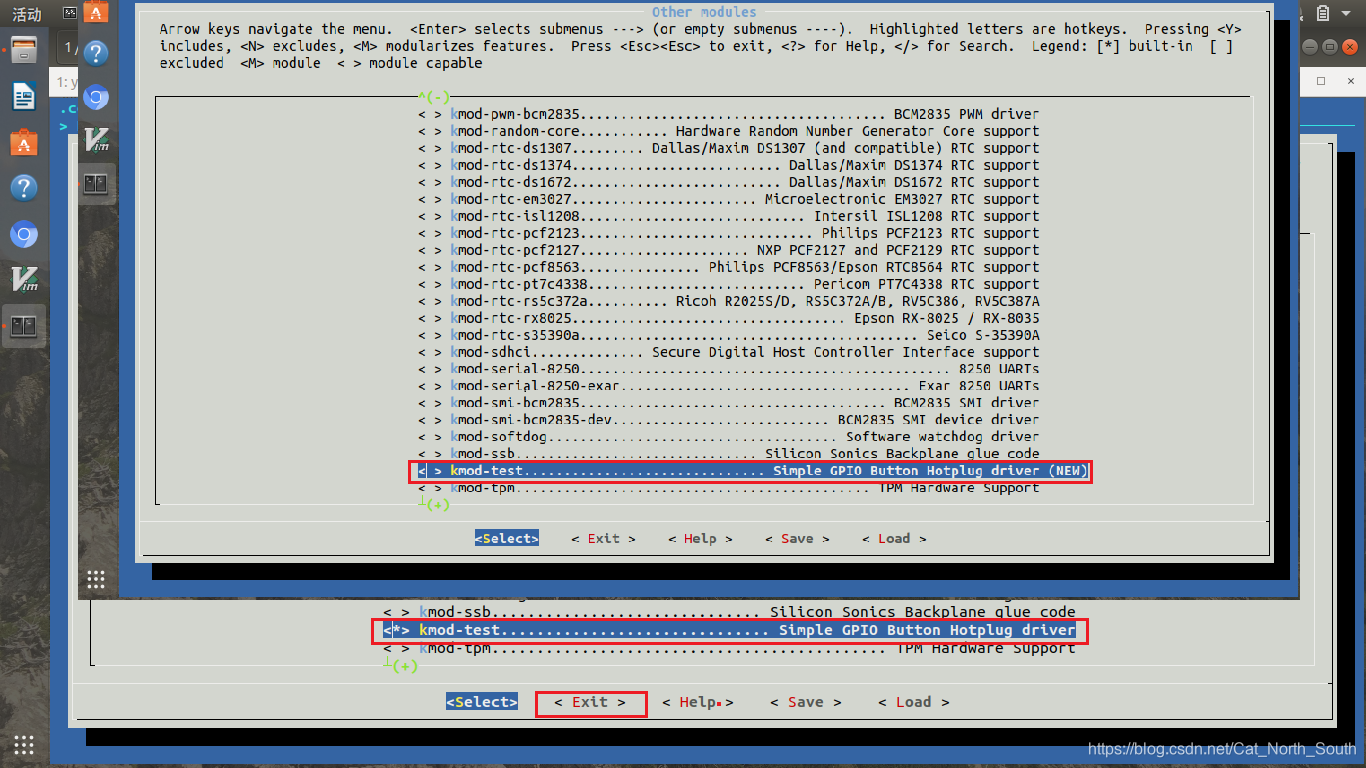
Task: Open Ubuntu Software in the outer dock
Action: coord(24,142)
